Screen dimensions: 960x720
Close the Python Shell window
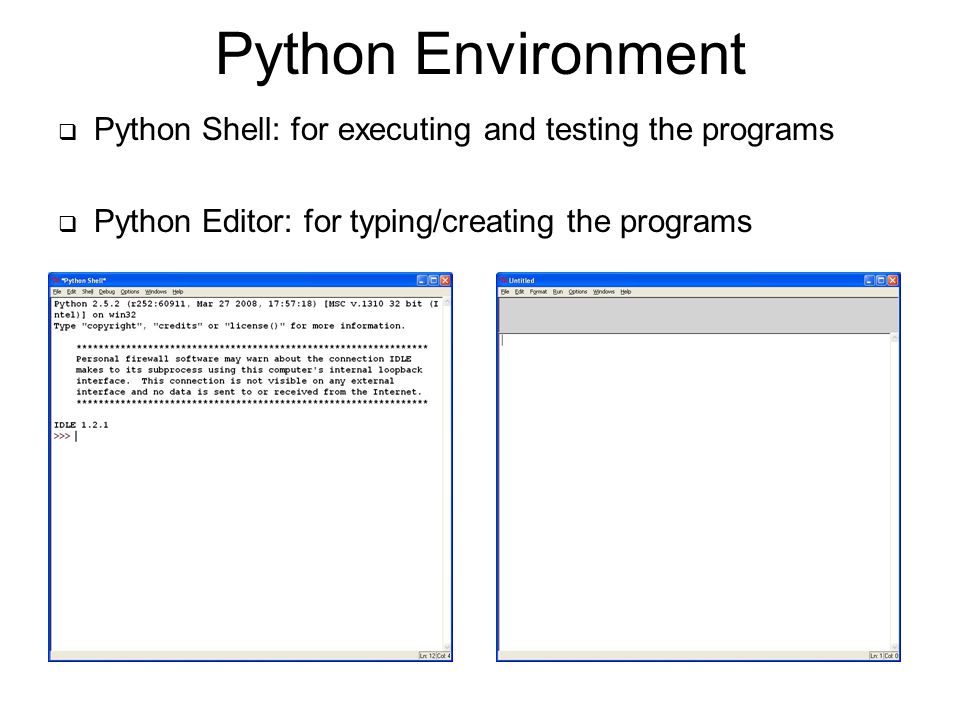(445, 280)
